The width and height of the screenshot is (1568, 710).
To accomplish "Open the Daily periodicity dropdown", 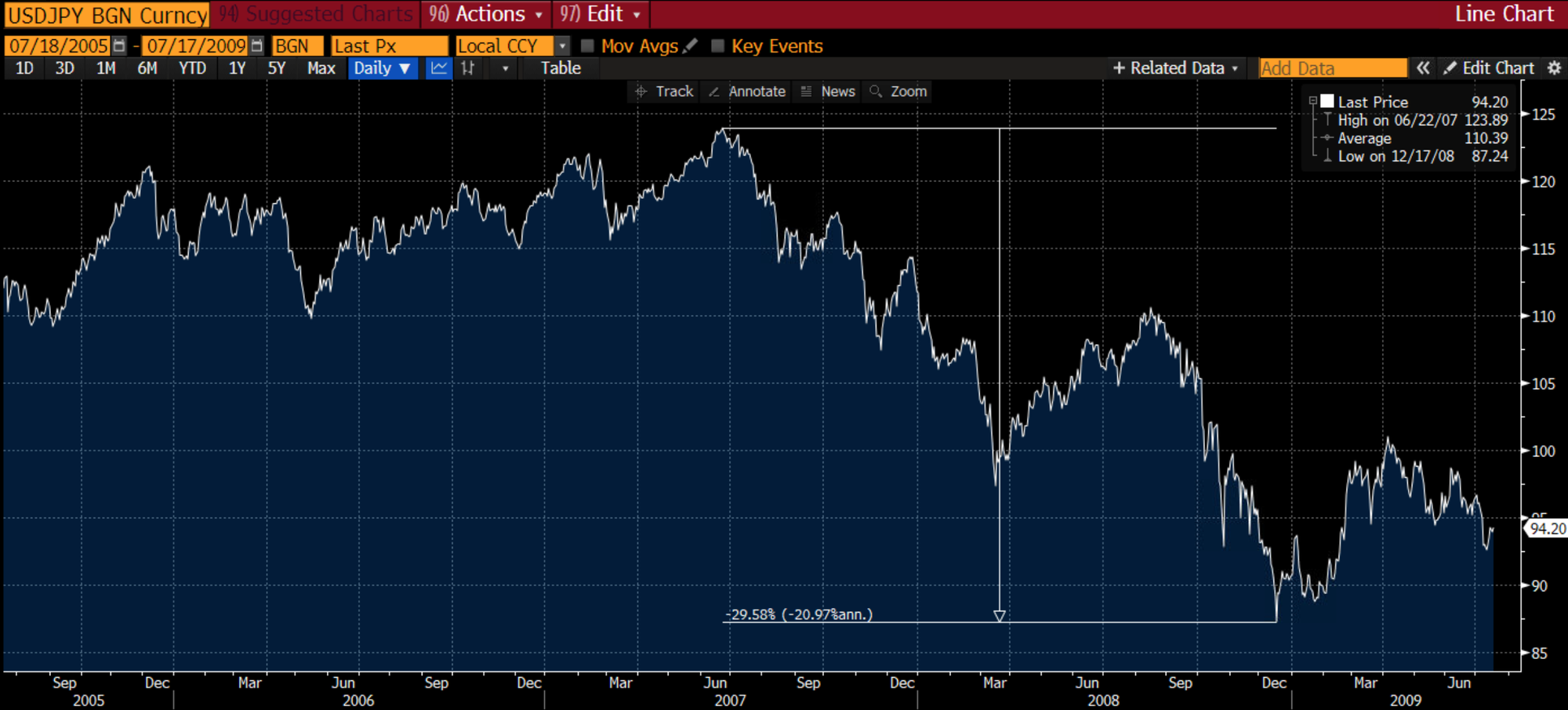I will [382, 68].
